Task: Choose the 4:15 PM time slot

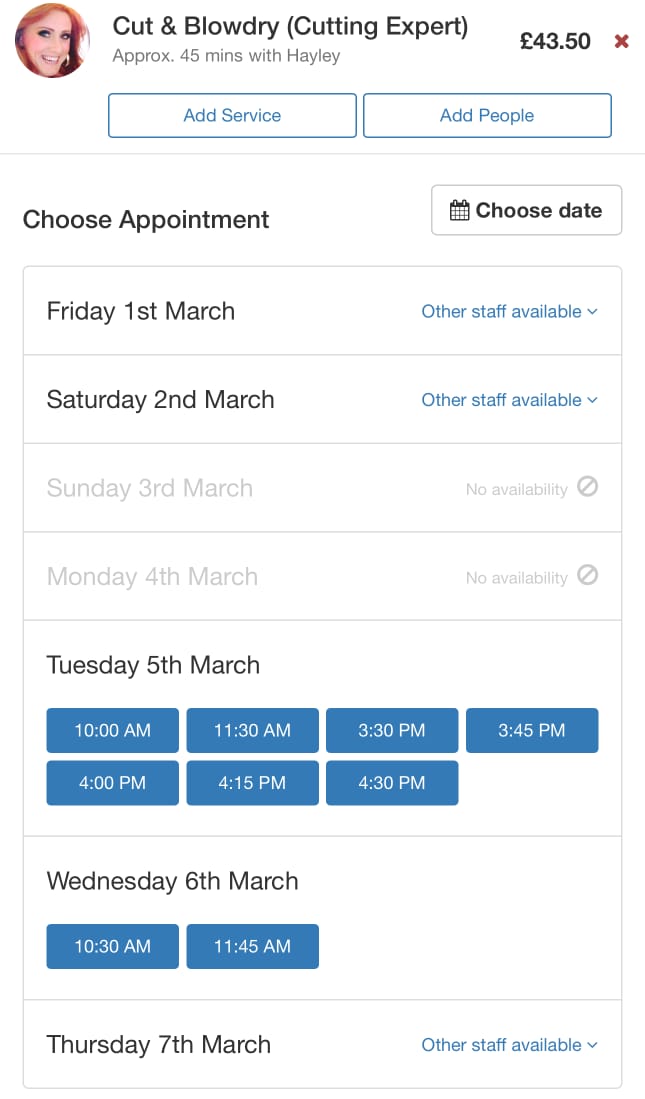Action: (252, 783)
